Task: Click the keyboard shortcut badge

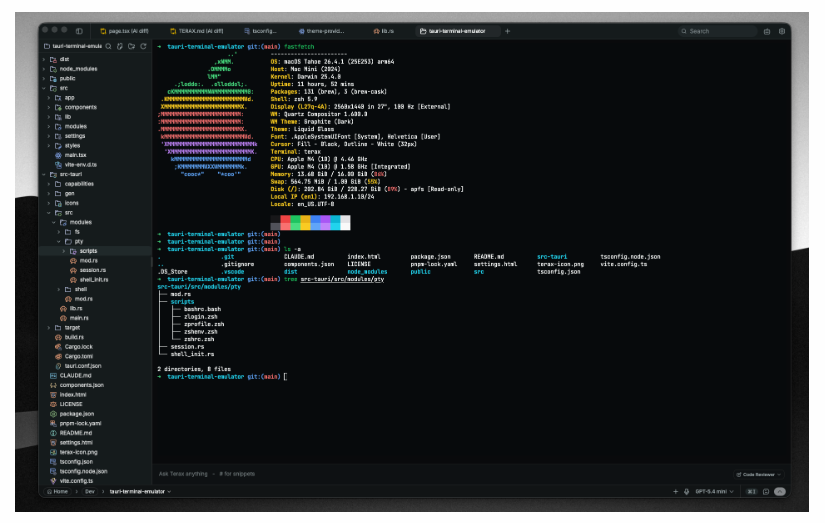Action: pos(751,492)
